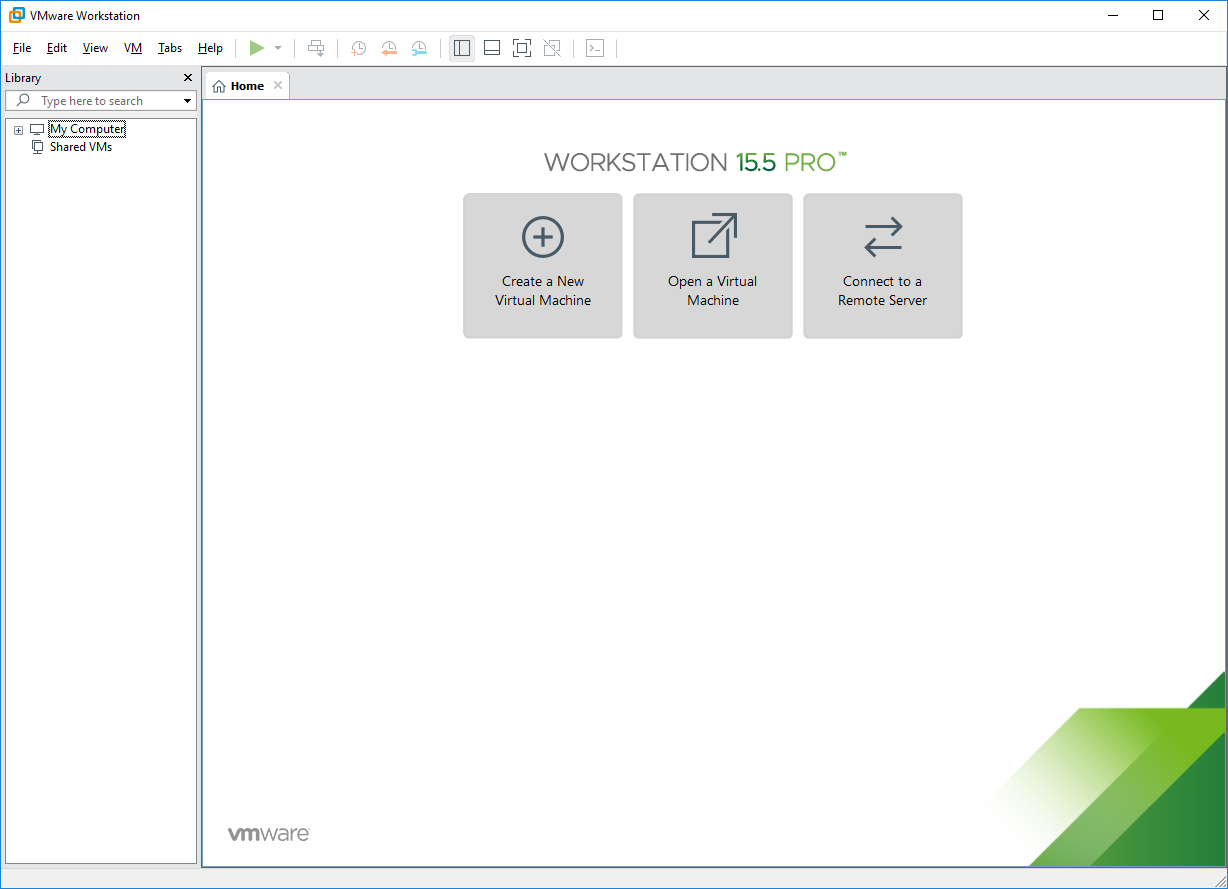Show the console view toolbar icon
The height and width of the screenshot is (889, 1228).
click(x=595, y=48)
